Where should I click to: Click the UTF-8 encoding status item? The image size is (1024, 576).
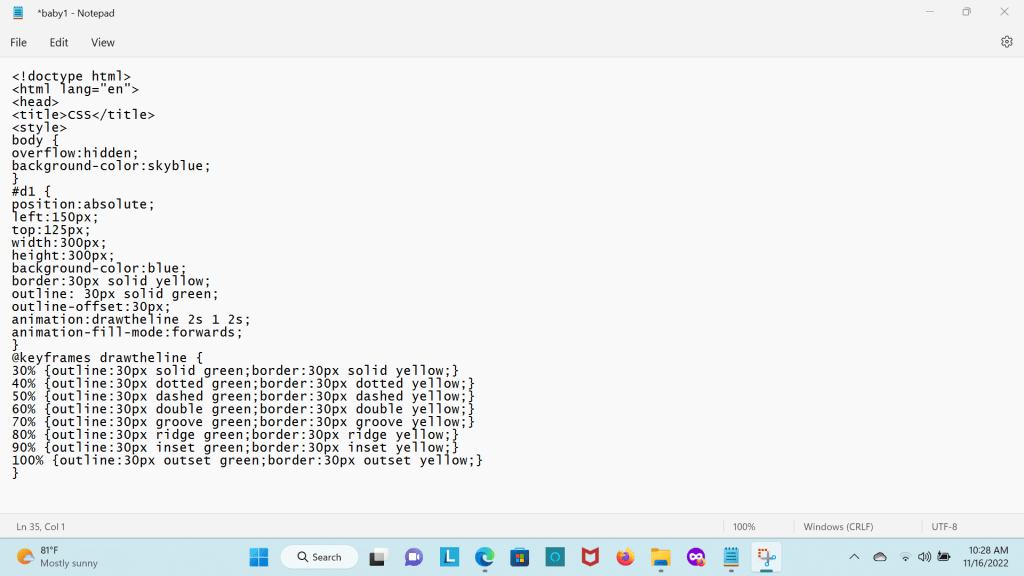(x=944, y=526)
